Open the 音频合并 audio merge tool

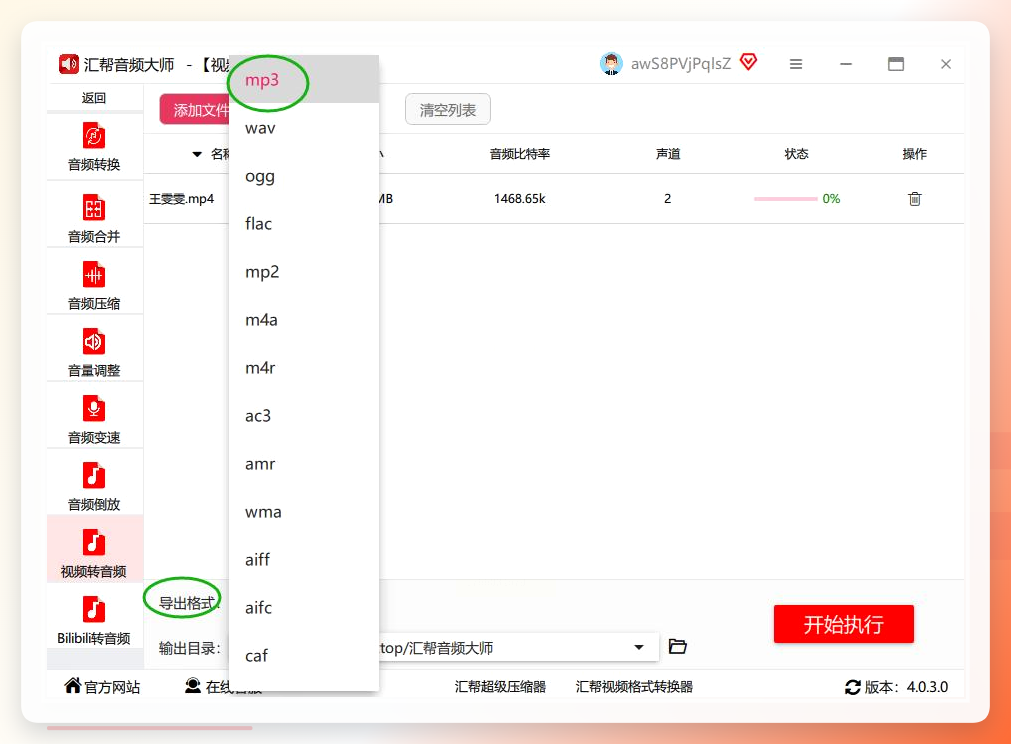94,219
